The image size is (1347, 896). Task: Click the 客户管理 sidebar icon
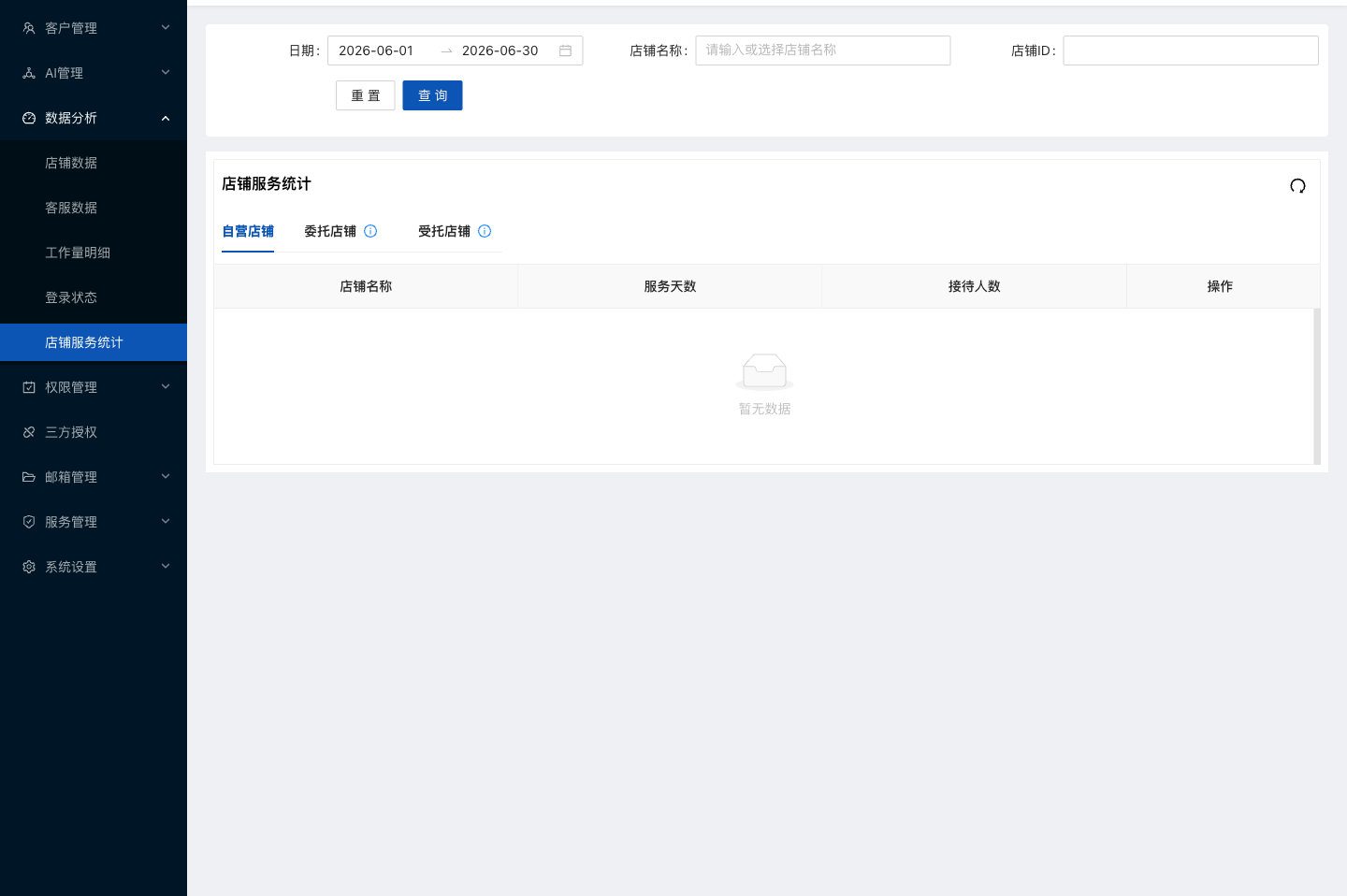point(29,28)
